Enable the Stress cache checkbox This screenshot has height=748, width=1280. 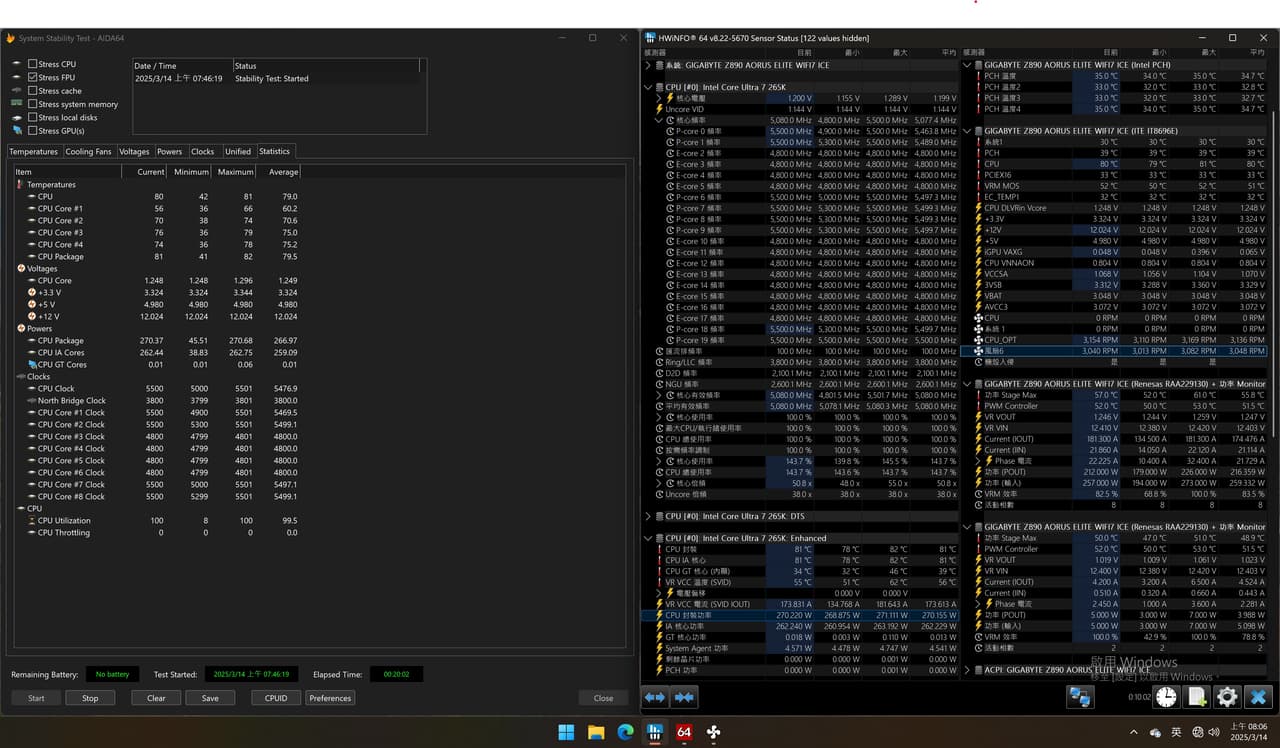click(33, 91)
